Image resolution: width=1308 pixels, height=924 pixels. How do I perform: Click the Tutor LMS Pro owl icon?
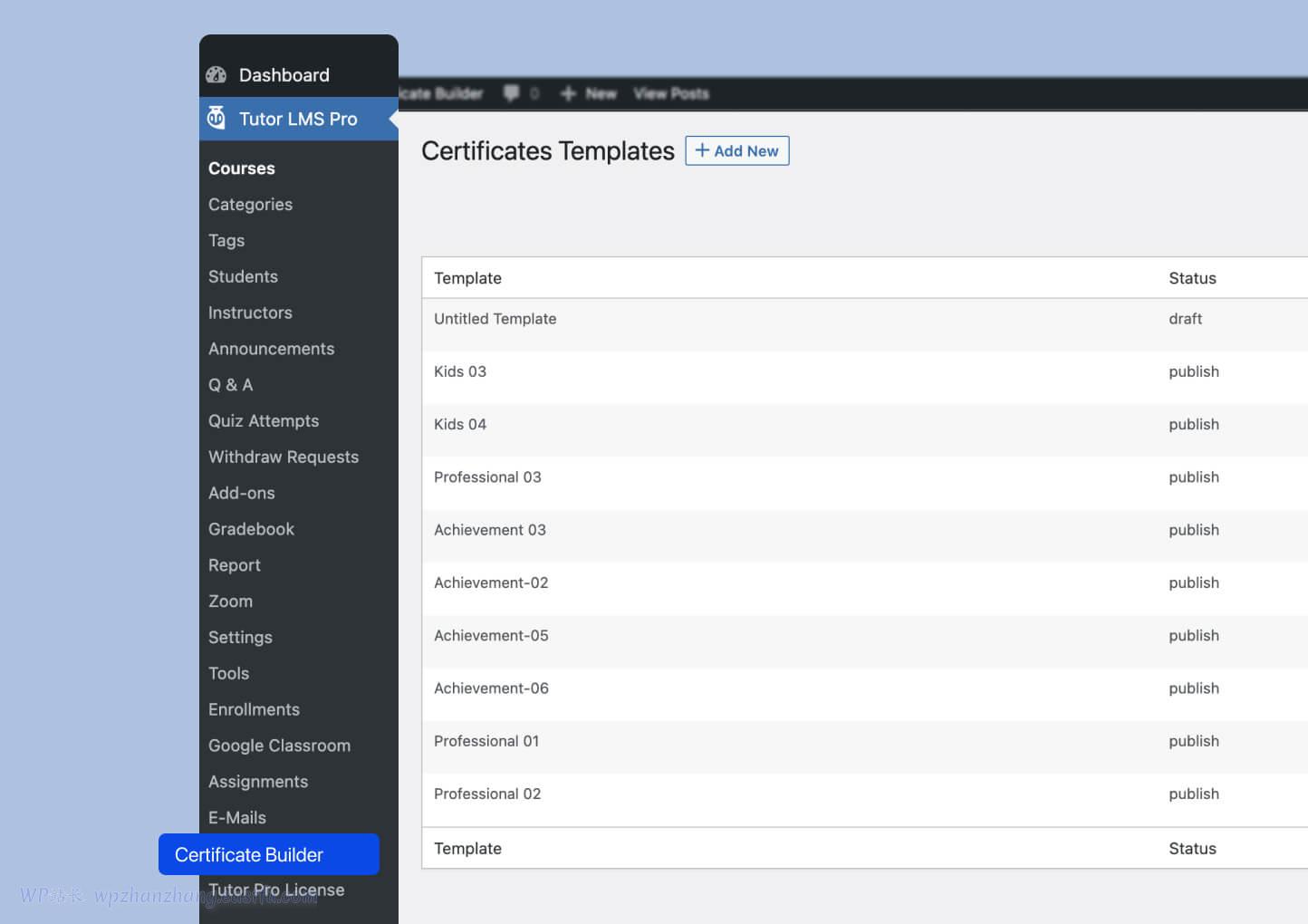point(216,118)
